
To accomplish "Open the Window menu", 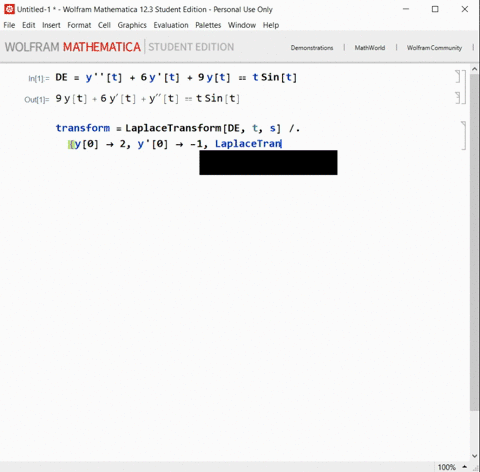I will tap(242, 25).
